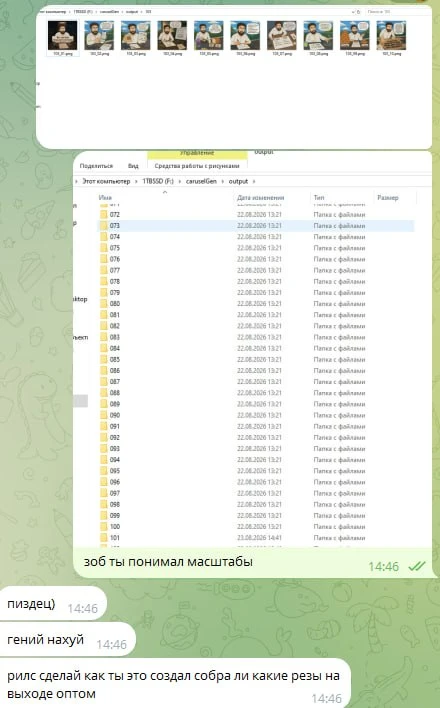Click the folder icon of 082
The height and width of the screenshot is (708, 440).
(x=103, y=326)
